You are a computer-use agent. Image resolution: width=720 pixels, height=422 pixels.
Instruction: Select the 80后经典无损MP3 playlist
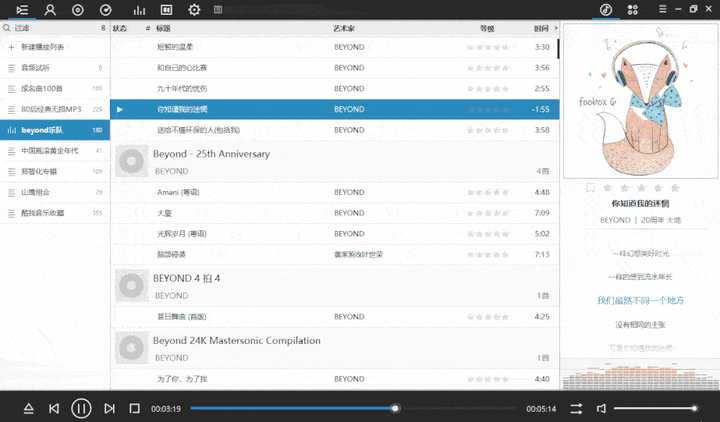point(55,109)
